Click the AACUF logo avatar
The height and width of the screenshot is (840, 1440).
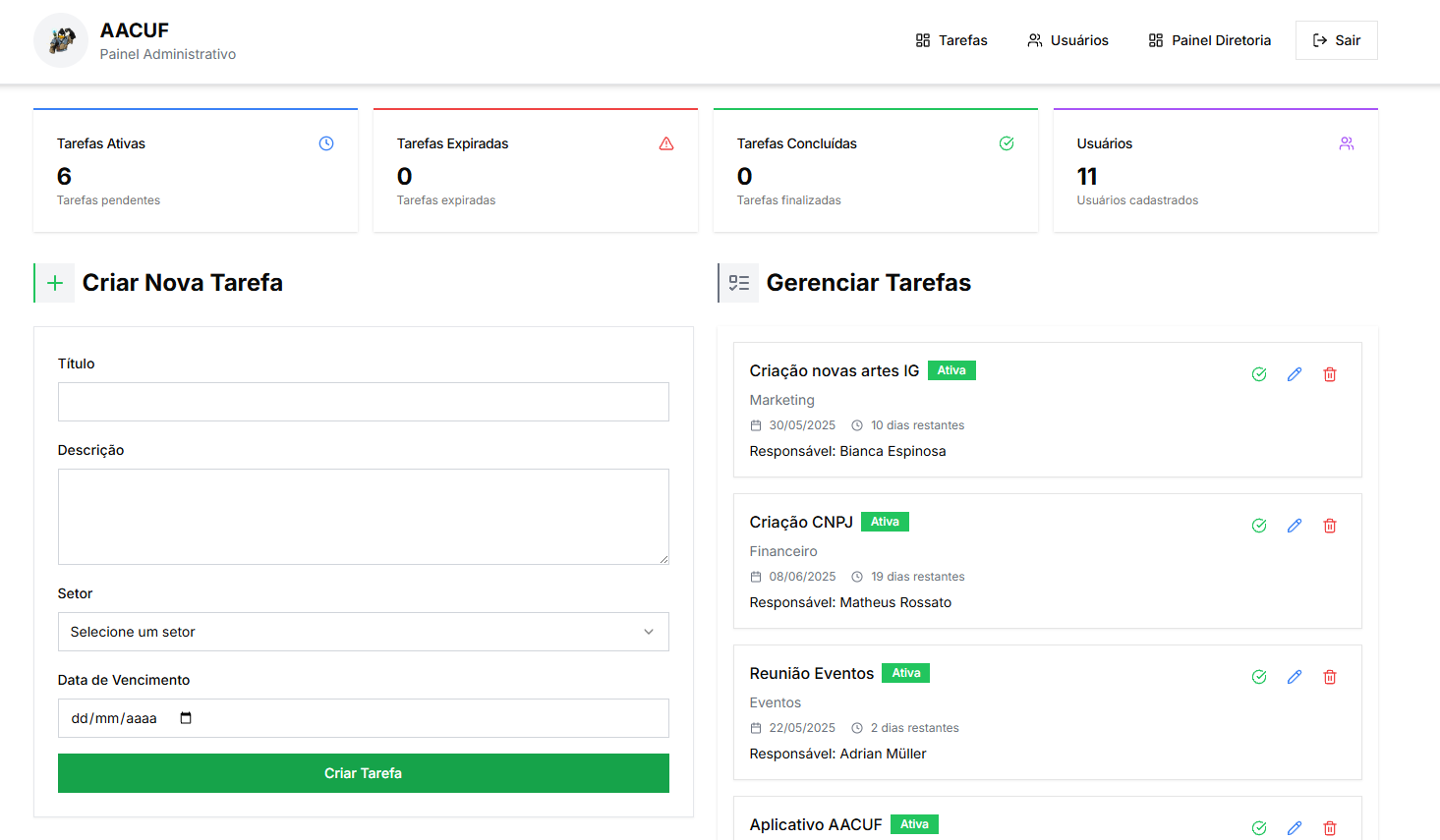tap(61, 40)
